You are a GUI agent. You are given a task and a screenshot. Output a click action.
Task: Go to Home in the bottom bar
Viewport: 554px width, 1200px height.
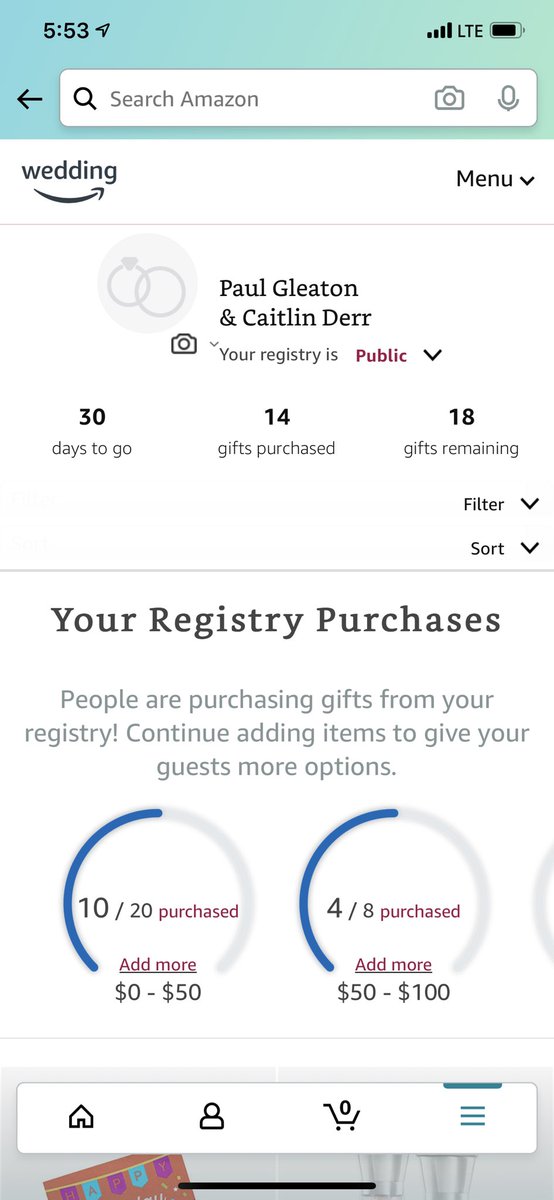81,1116
